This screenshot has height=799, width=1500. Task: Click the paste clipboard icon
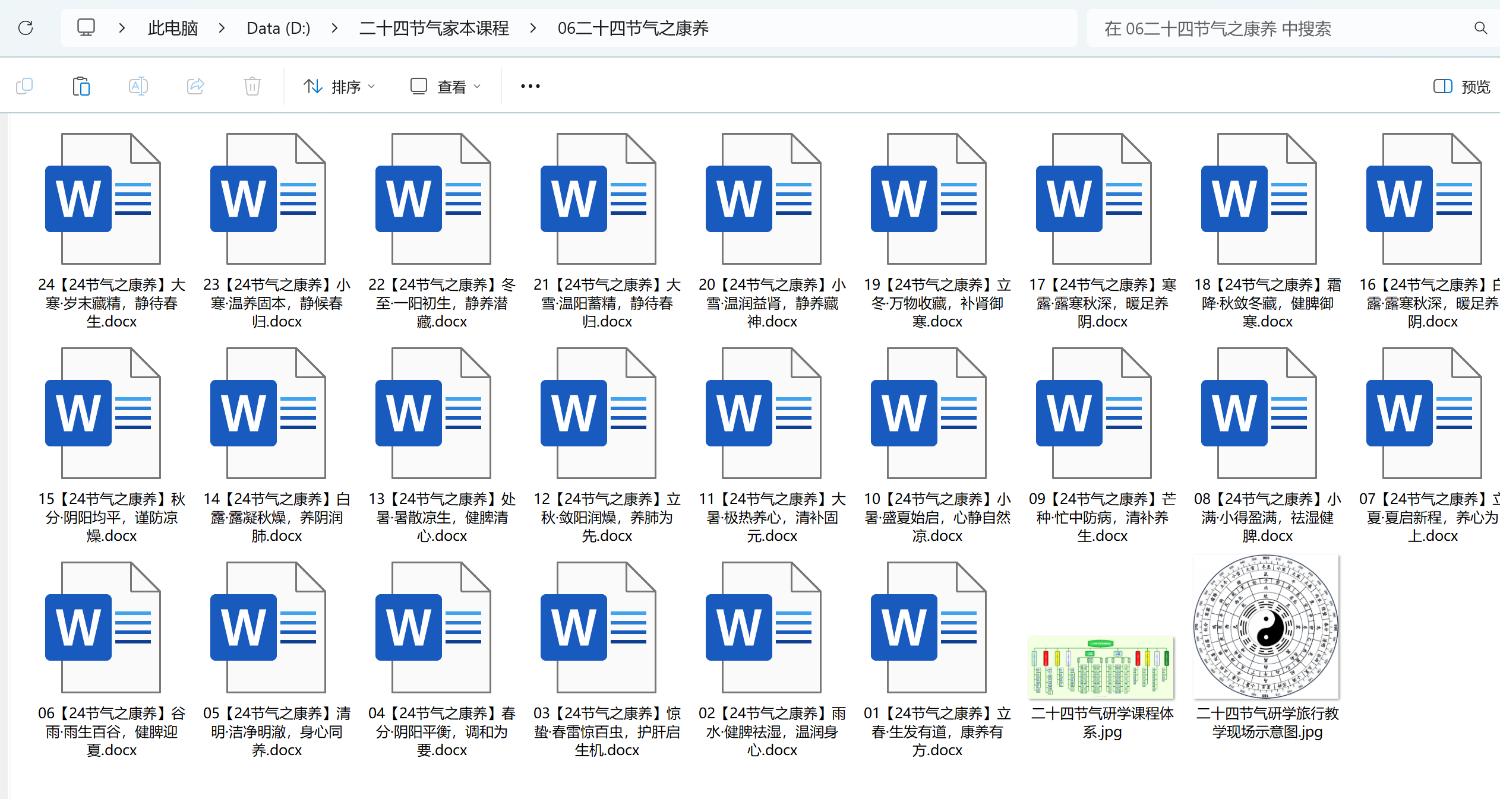click(x=82, y=87)
